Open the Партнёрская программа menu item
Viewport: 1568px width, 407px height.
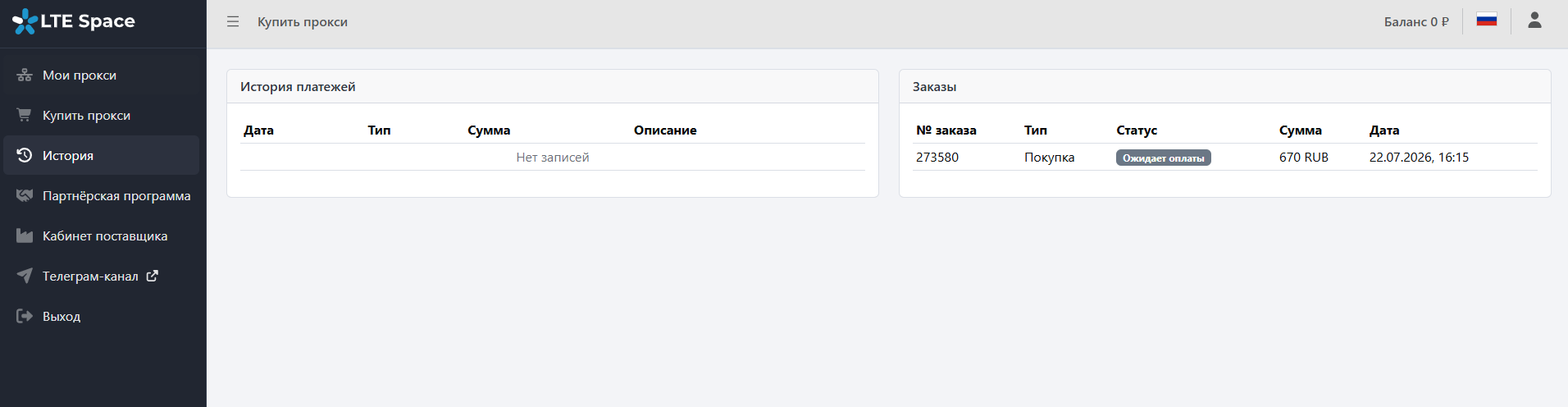coord(102,195)
